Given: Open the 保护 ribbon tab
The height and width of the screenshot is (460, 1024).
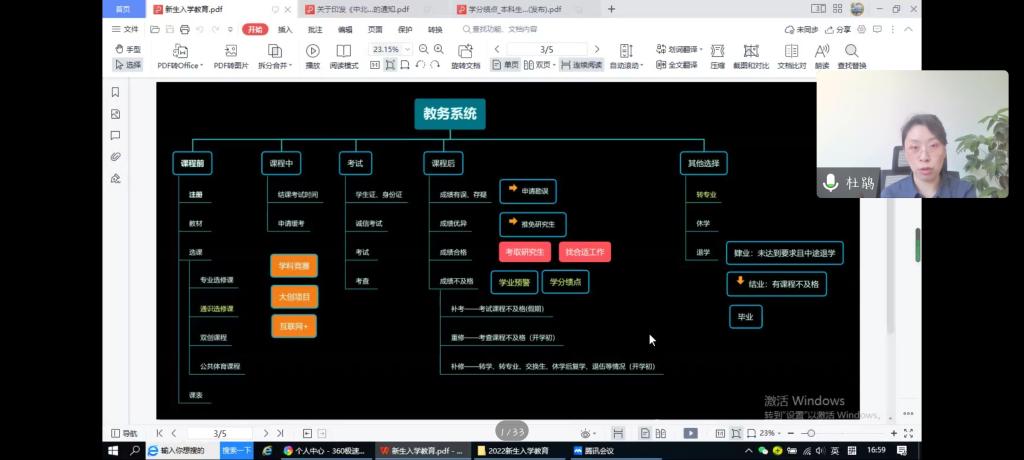Looking at the screenshot, I should [x=405, y=29].
